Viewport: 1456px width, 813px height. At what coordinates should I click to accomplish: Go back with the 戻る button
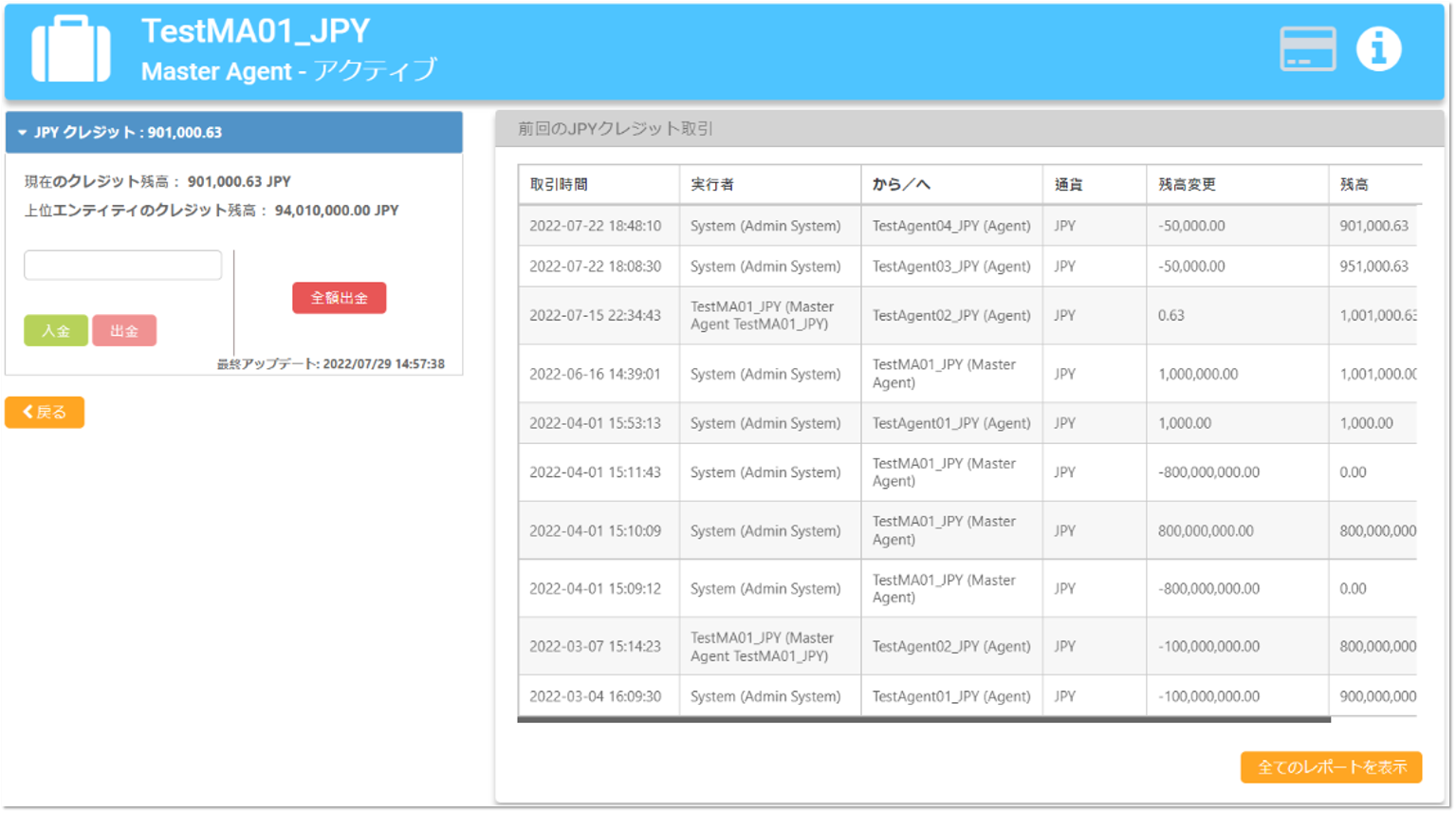click(45, 412)
